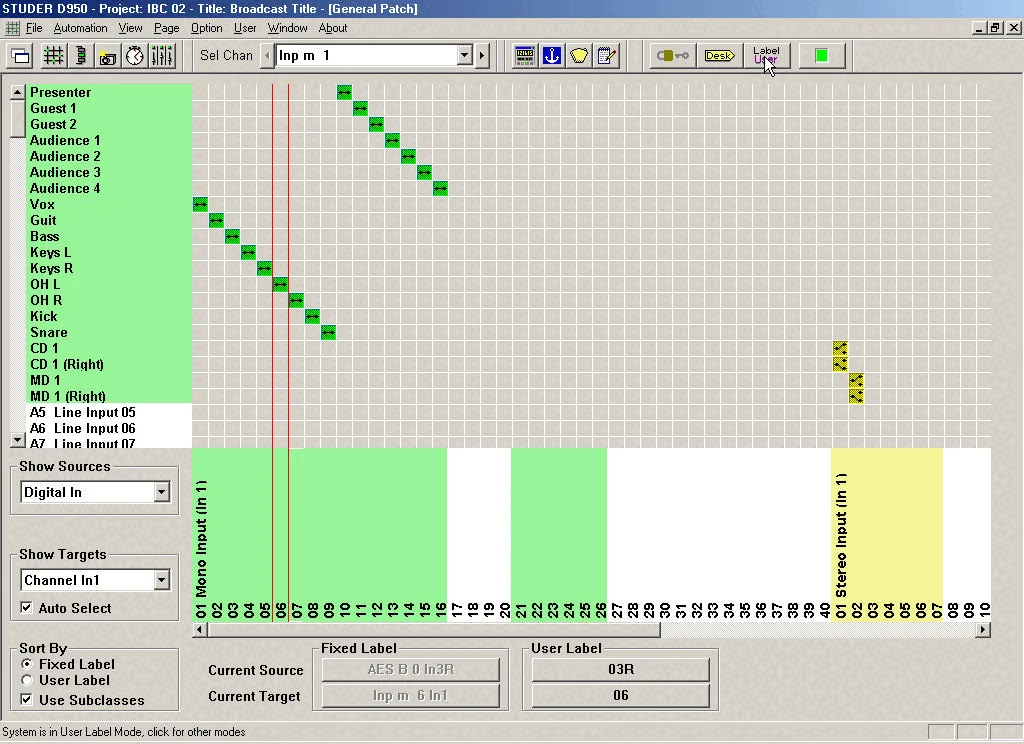
Task: Click the vertical source list scrollbar thumb
Action: tap(18, 118)
